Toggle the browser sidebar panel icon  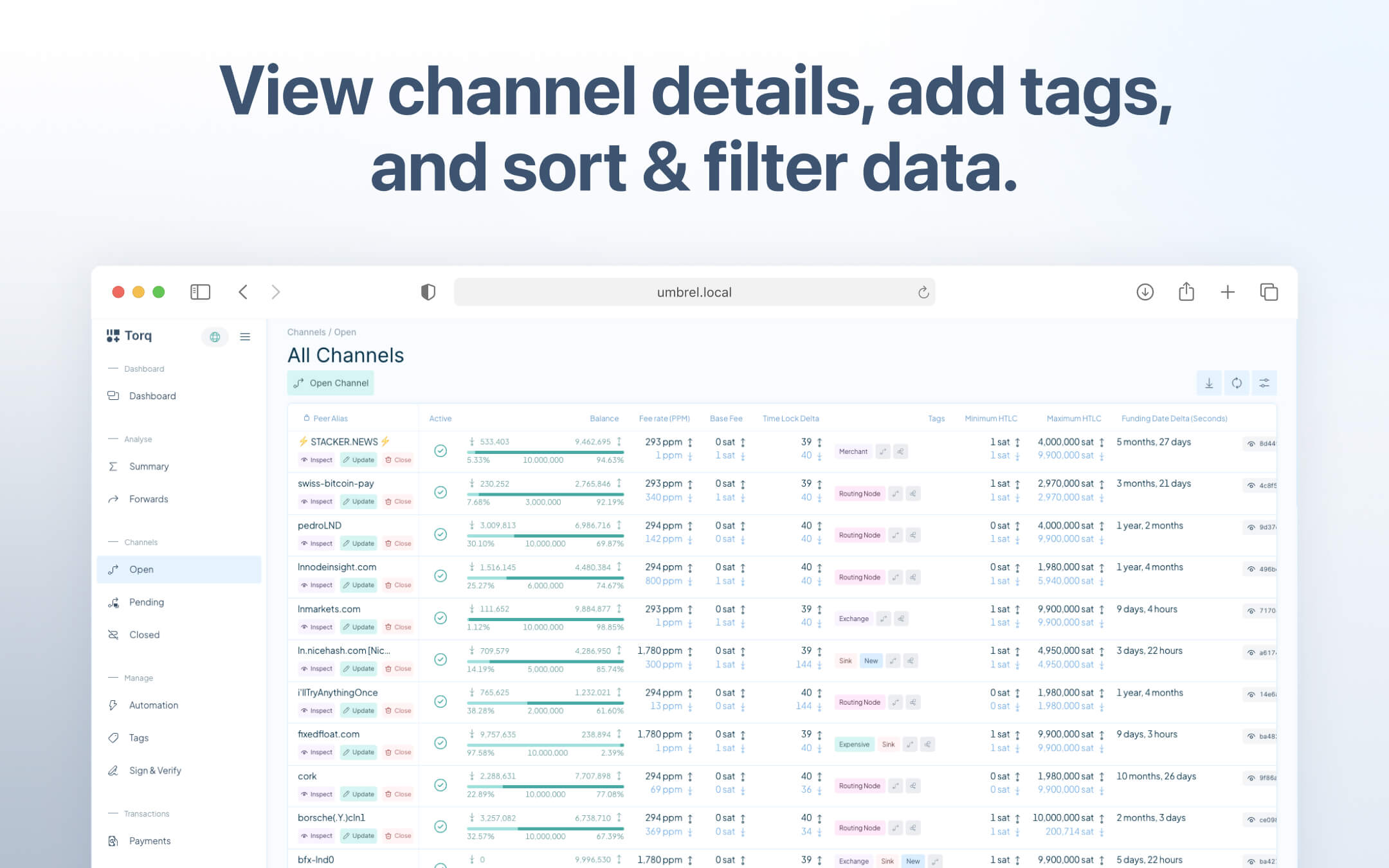click(200, 292)
